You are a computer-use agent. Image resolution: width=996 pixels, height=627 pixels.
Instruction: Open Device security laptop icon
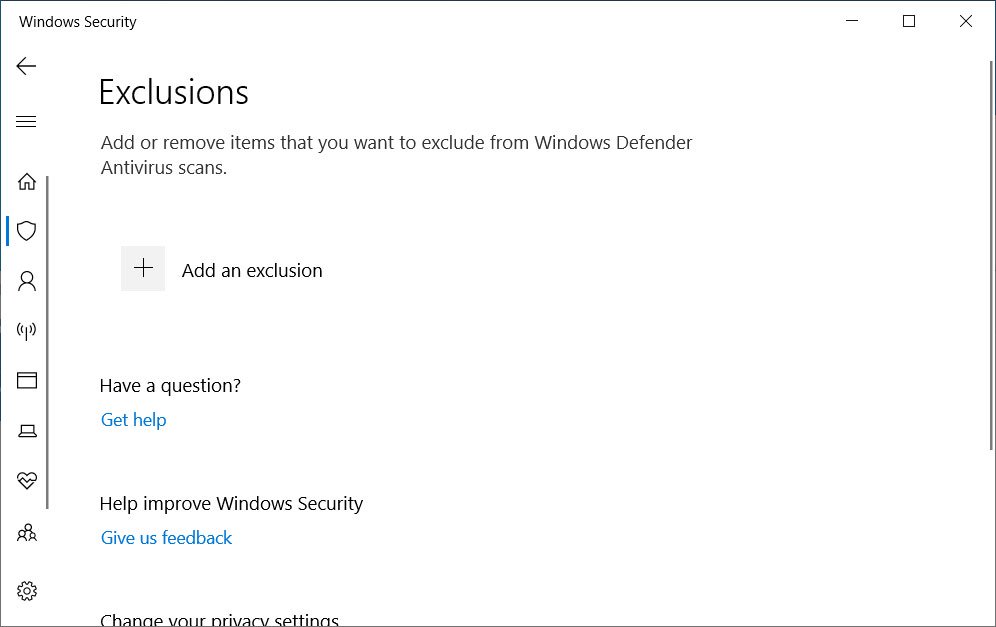[x=27, y=431]
